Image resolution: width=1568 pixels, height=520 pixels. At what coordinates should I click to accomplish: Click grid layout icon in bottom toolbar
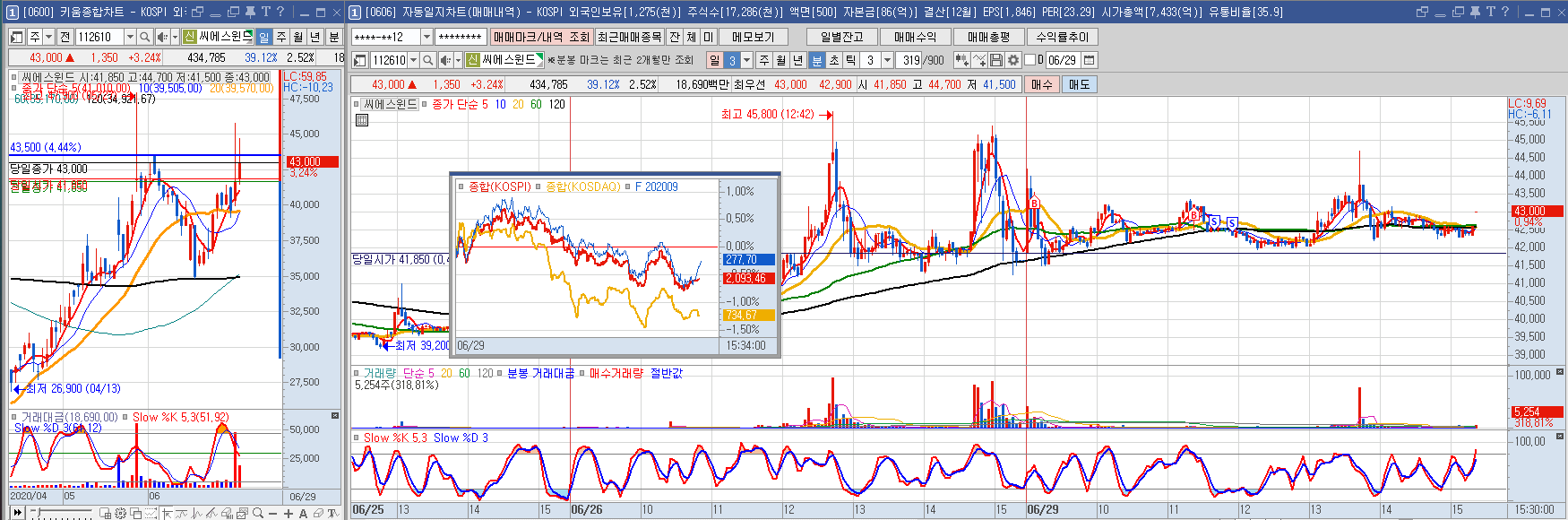tap(105, 513)
